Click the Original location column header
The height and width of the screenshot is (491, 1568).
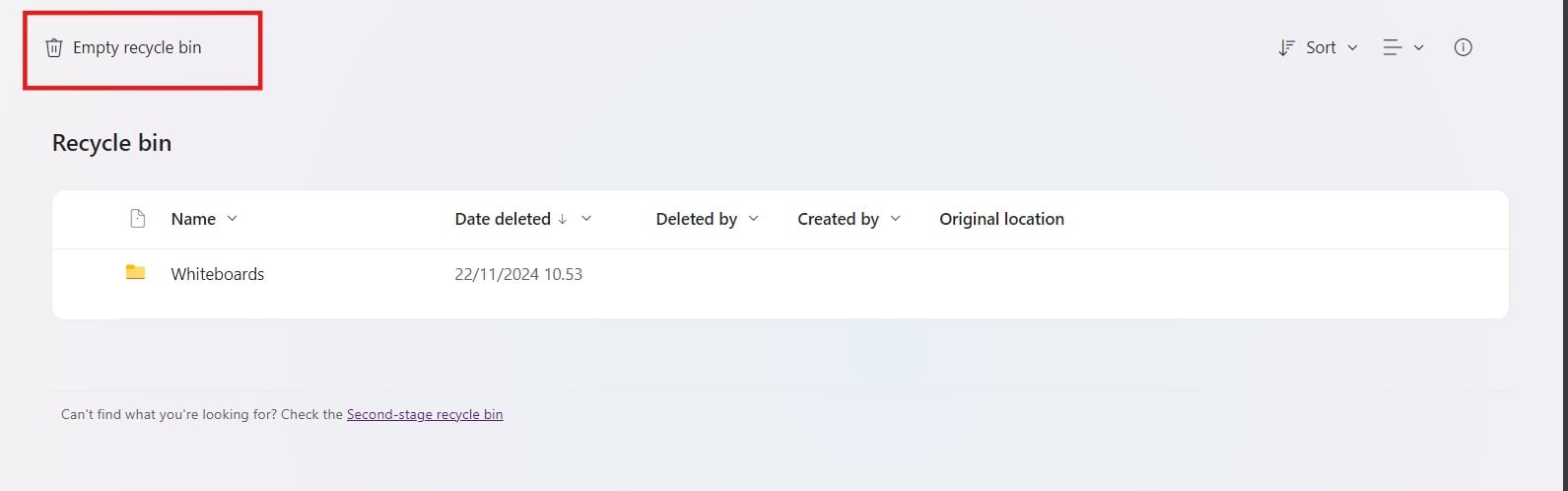tap(1001, 219)
